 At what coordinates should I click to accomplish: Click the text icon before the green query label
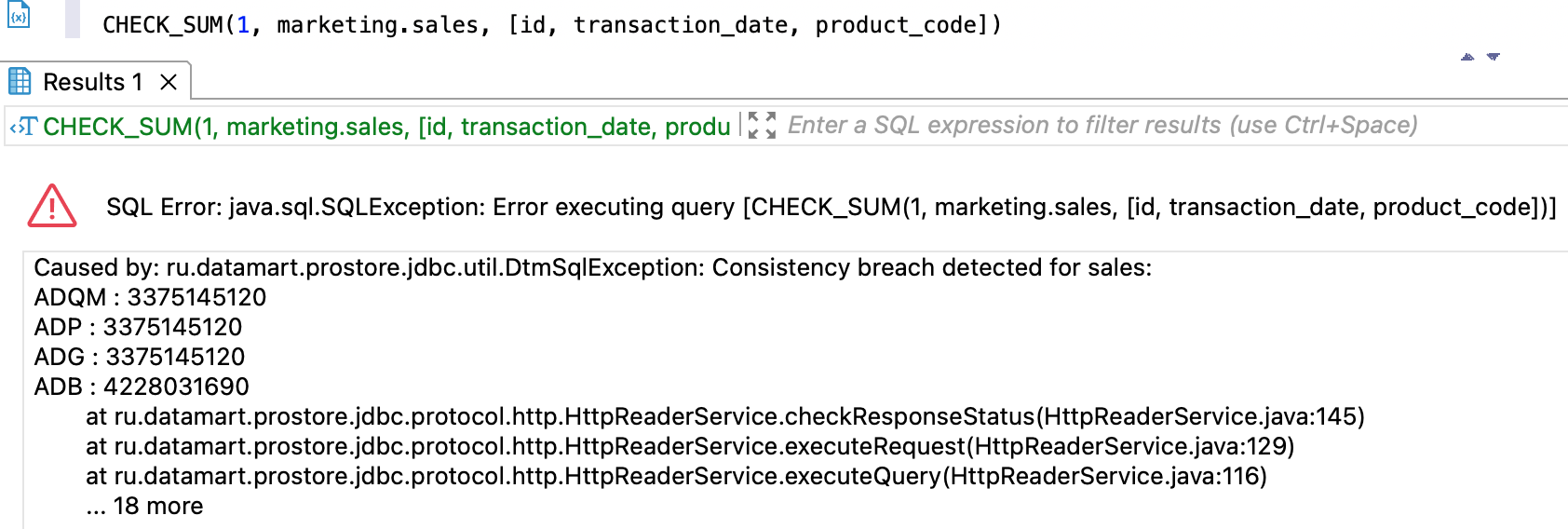[23, 127]
